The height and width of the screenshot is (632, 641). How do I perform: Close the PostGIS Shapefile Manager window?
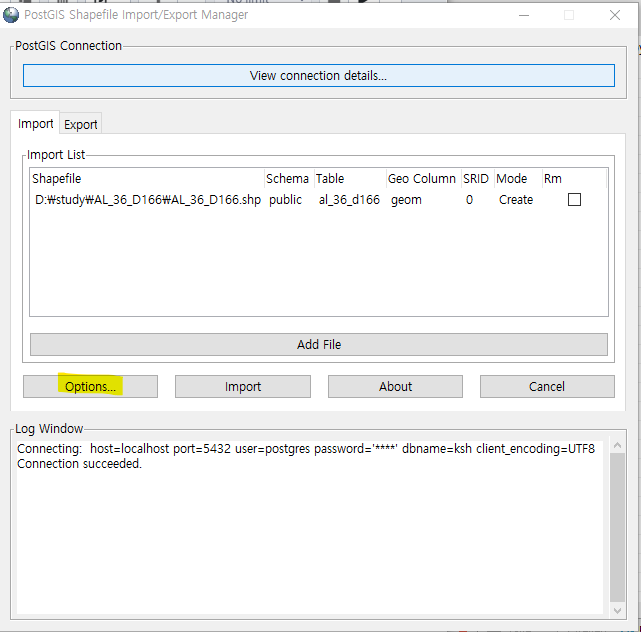[614, 16]
